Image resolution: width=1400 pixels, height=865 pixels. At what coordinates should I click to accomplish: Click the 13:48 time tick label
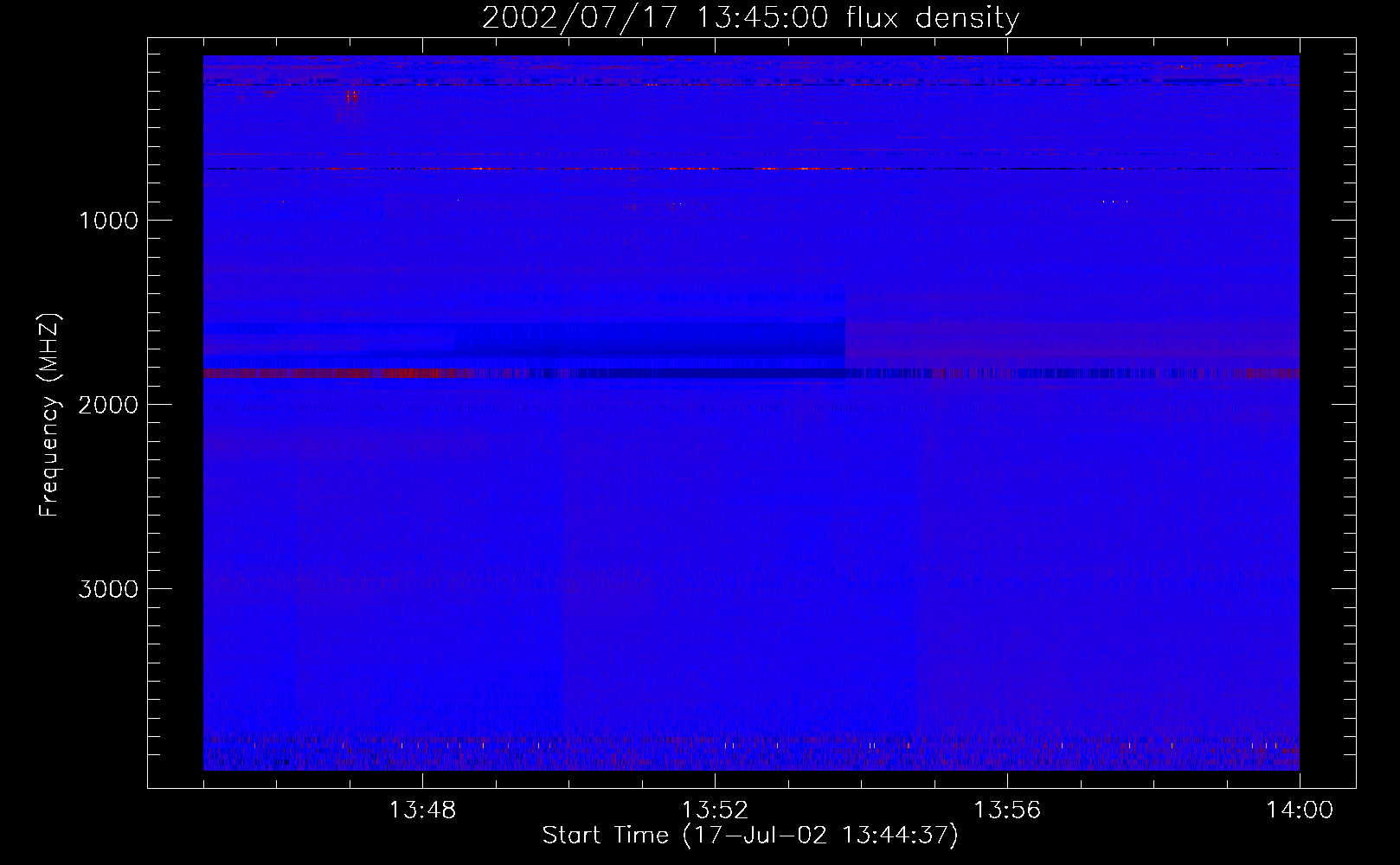[x=422, y=811]
